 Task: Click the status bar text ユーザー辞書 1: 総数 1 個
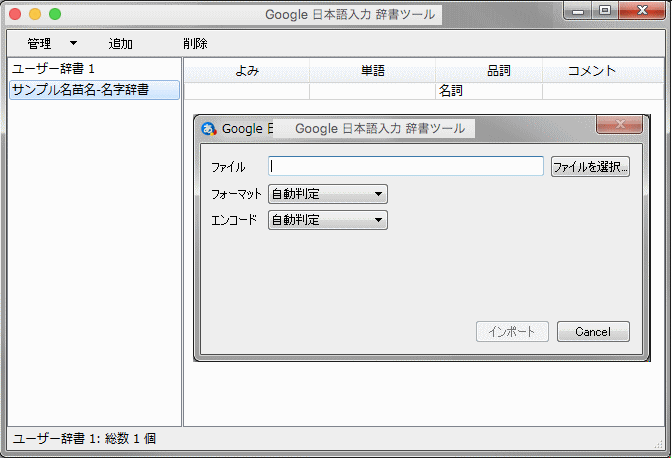click(x=84, y=438)
